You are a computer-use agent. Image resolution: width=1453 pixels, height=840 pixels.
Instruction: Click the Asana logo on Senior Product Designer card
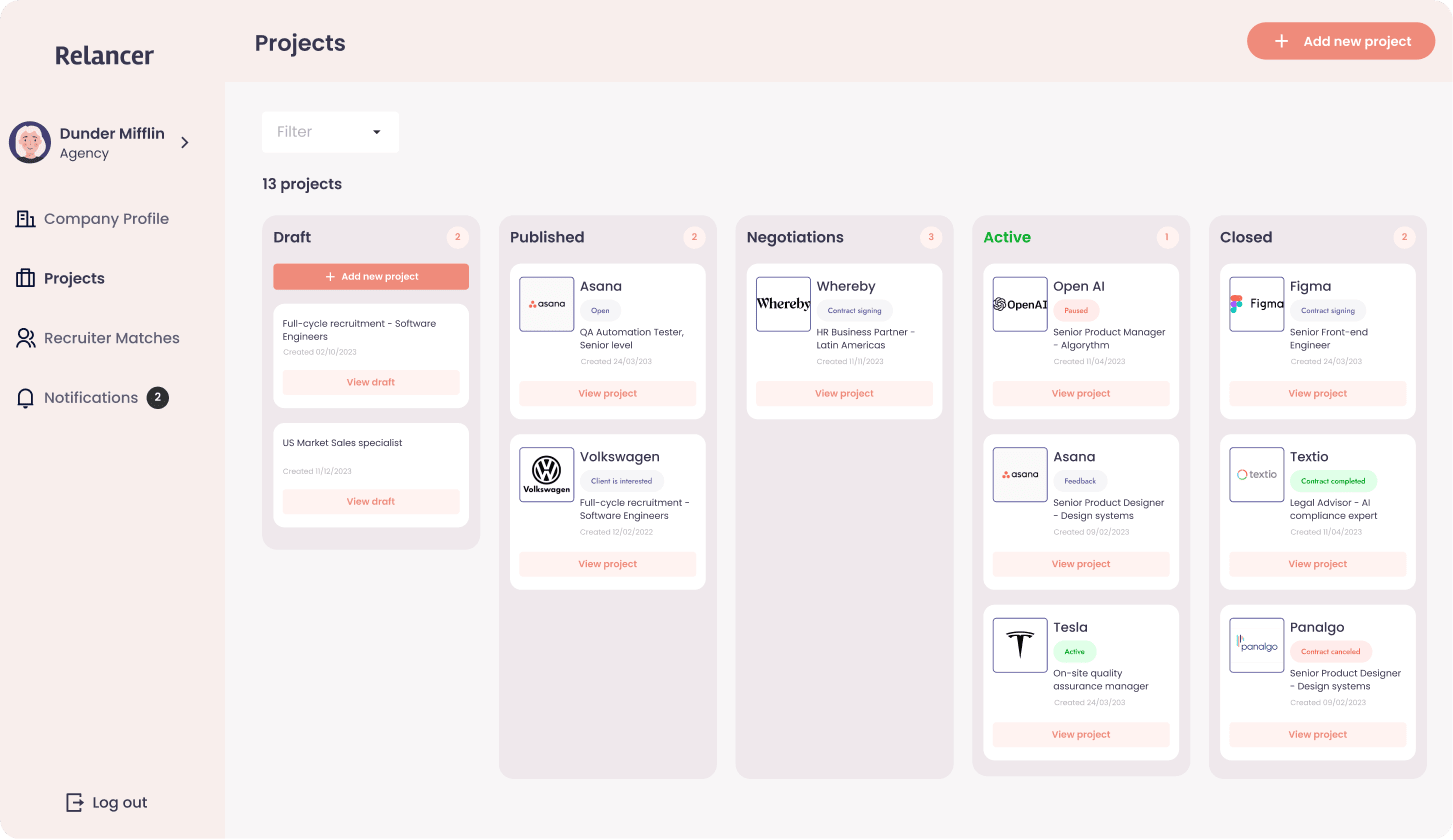1020,474
